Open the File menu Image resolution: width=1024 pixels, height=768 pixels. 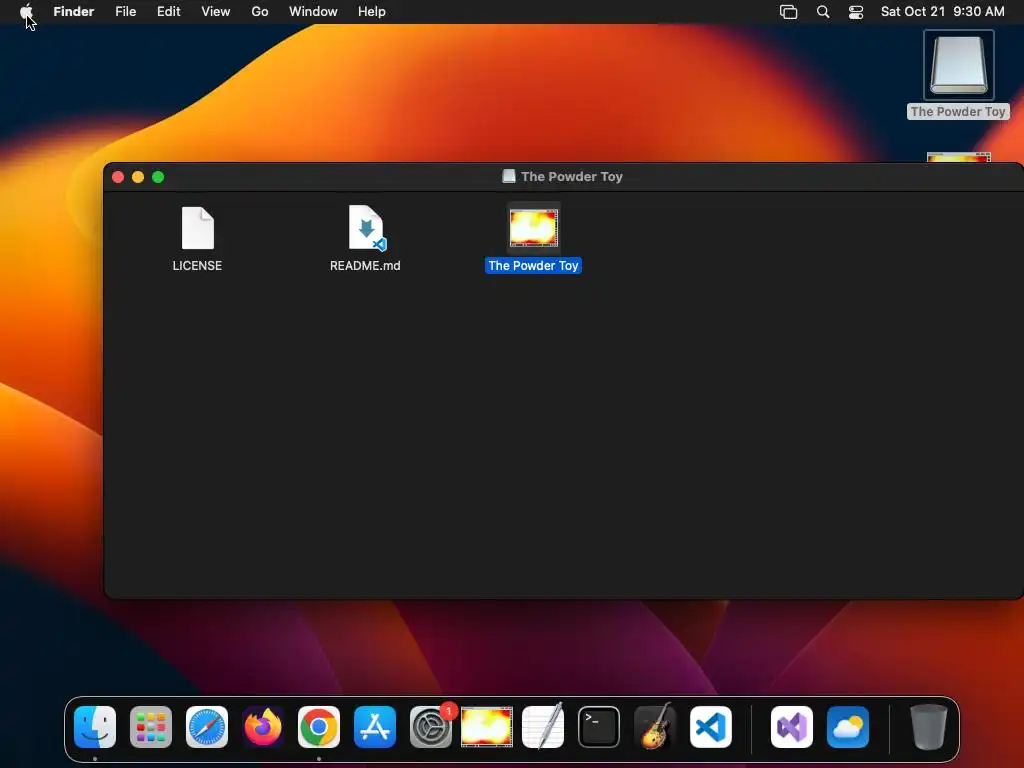(125, 12)
